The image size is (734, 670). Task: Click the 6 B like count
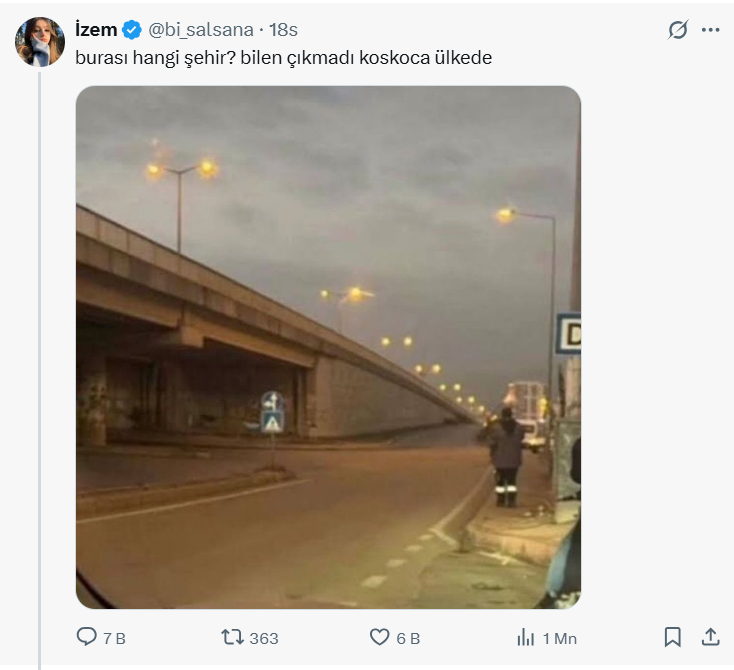[408, 638]
